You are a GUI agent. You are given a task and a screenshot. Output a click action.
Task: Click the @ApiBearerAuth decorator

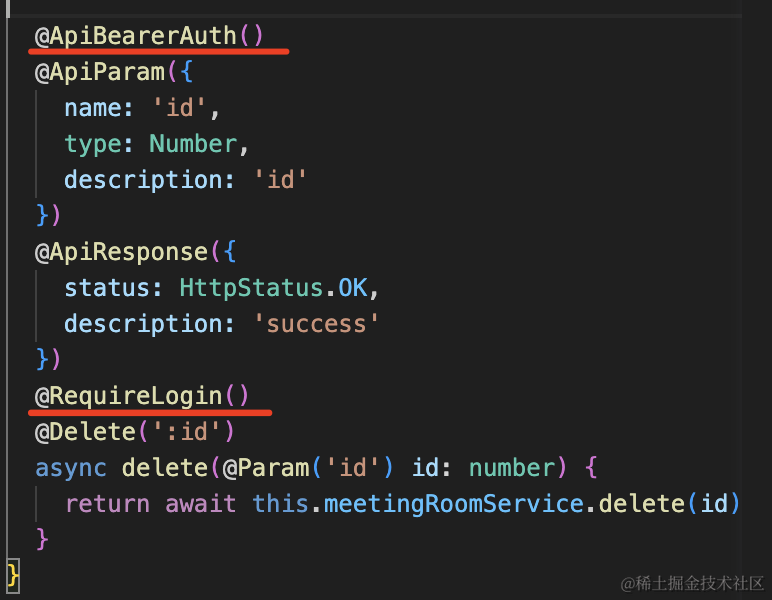pos(136,36)
